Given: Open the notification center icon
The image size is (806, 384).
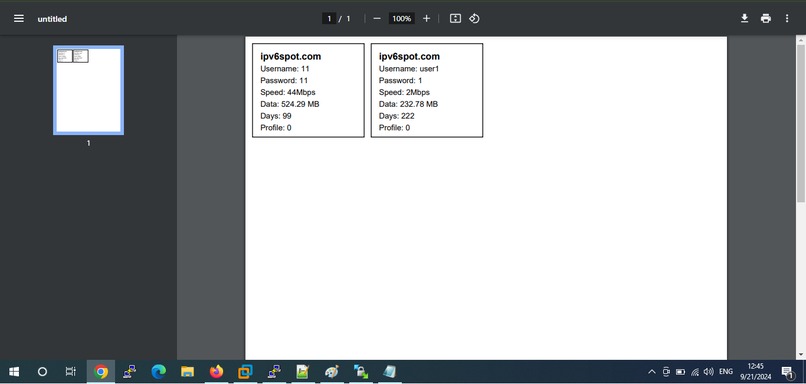Looking at the screenshot, I should [x=787, y=371].
